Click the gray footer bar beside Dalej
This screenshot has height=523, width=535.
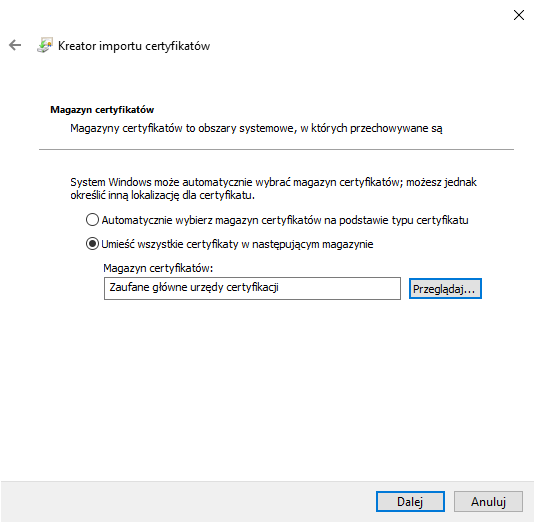(188, 502)
